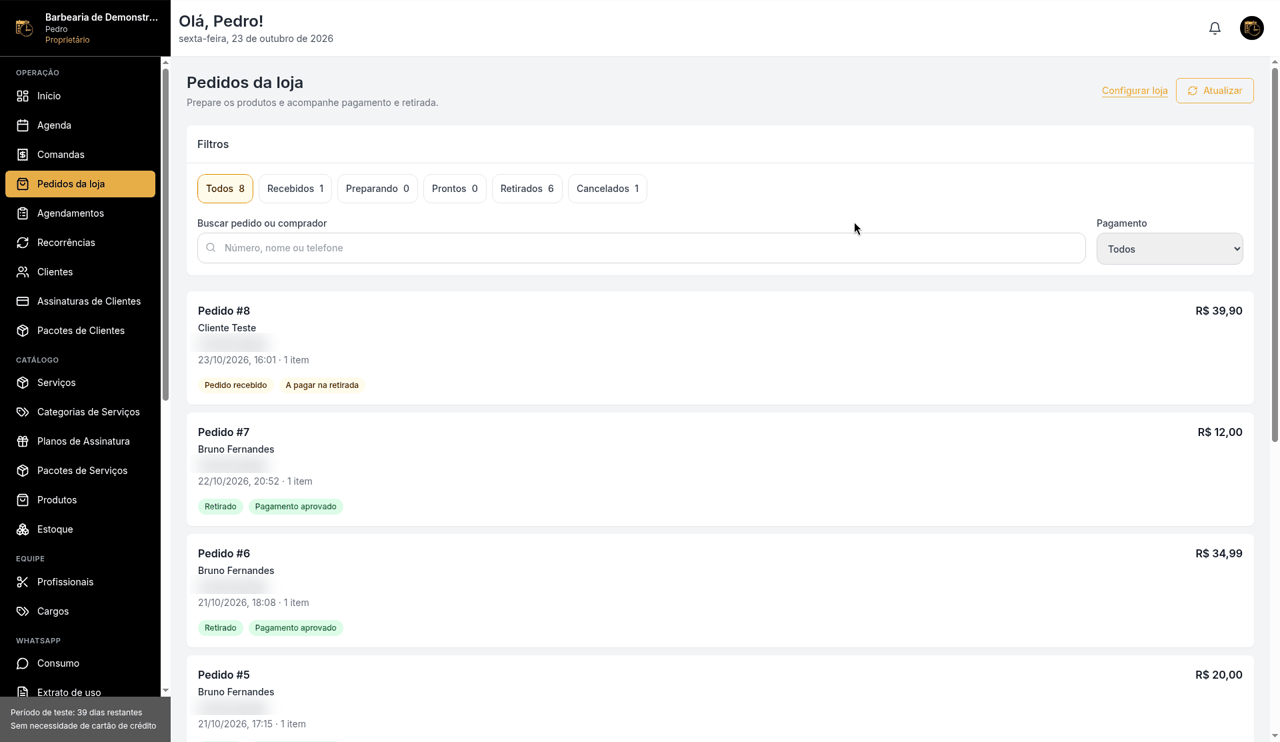Screen dimensions: 1280x742
Task: Click the 'A pagar na retirada' badge
Action: [322, 385]
